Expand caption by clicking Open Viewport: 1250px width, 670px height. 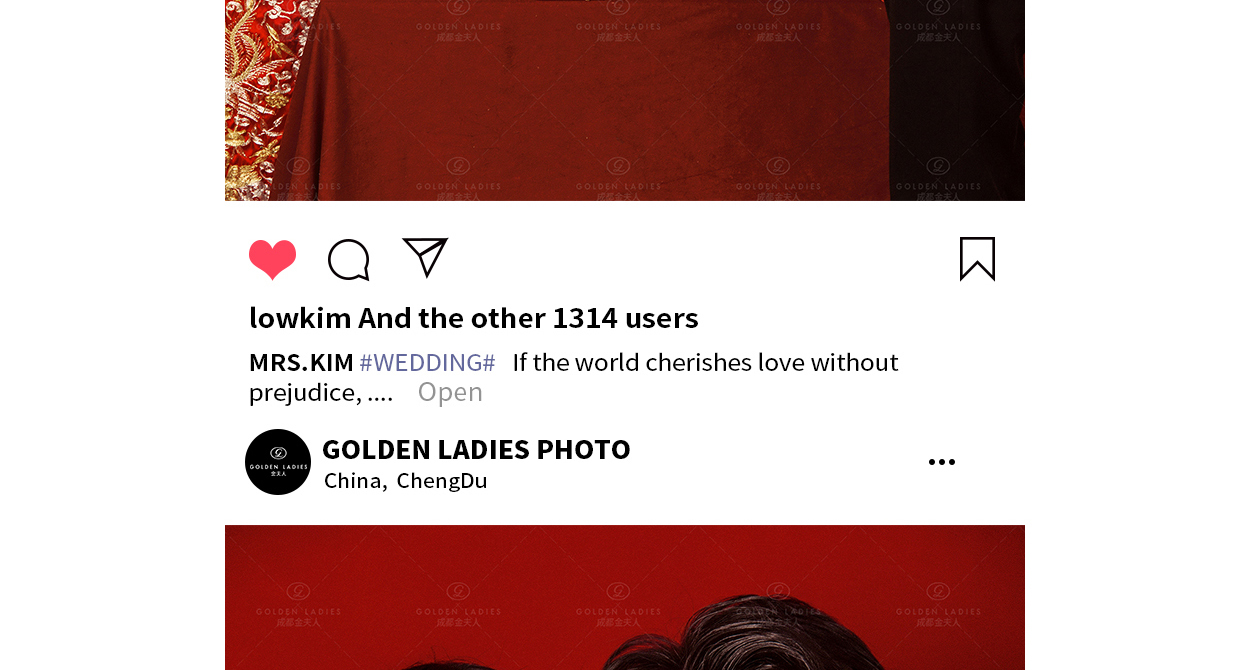(x=450, y=392)
